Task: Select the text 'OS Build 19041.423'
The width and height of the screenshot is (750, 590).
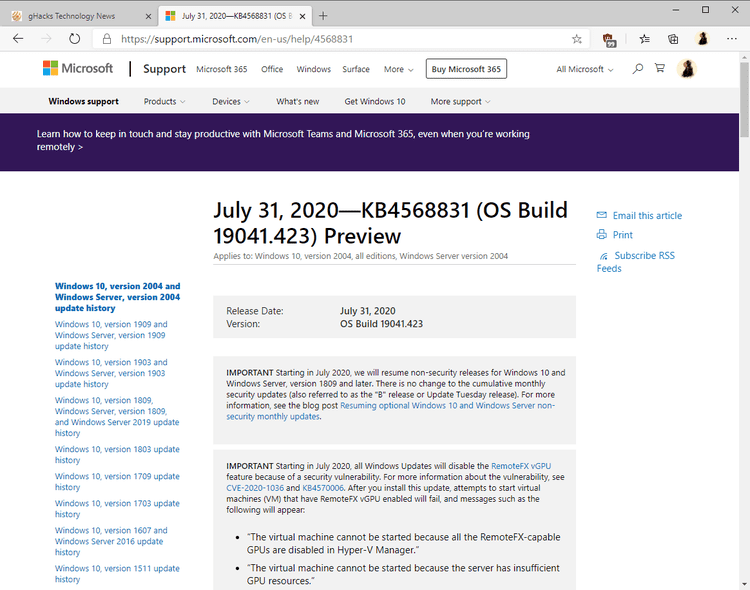Action: click(381, 324)
